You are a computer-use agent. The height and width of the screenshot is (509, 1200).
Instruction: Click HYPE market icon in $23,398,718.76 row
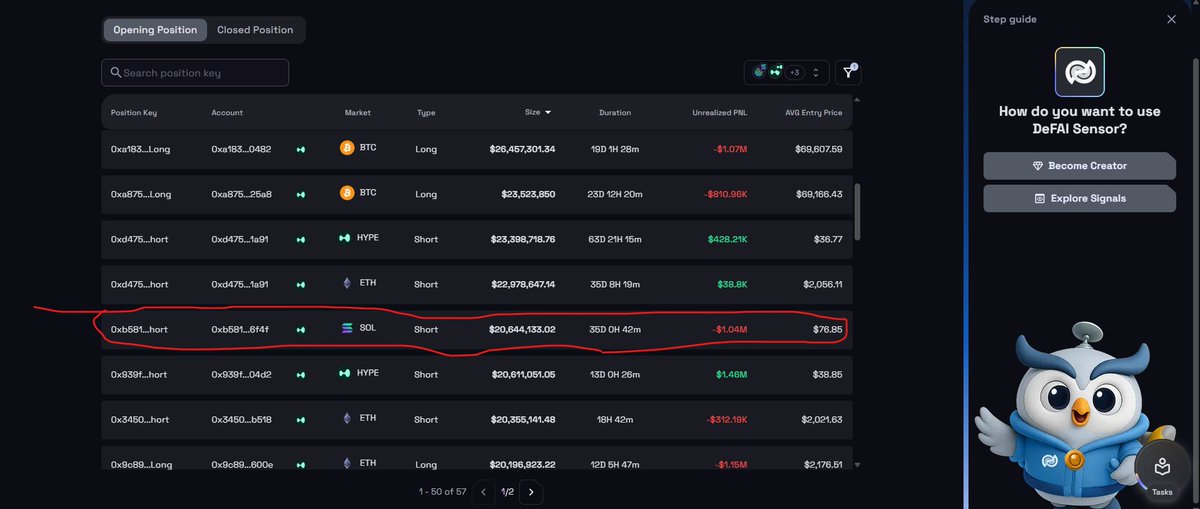(346, 238)
